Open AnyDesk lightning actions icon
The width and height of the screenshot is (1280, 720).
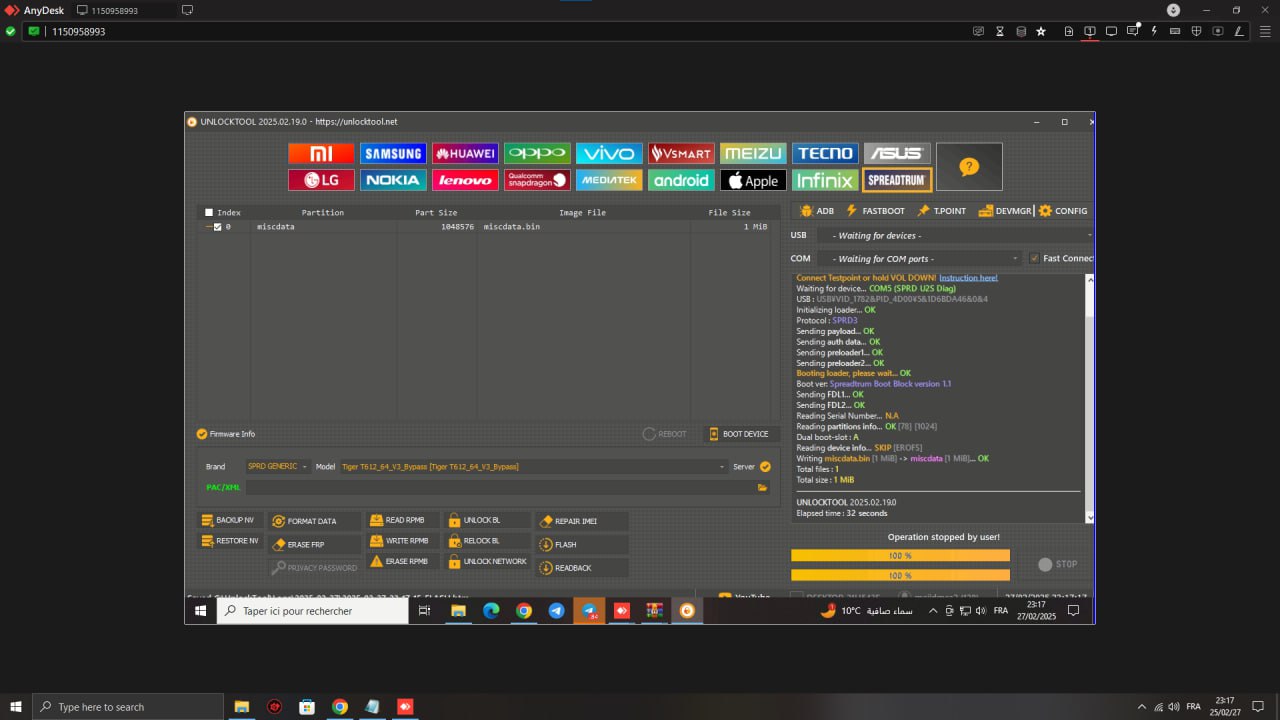(x=1154, y=31)
